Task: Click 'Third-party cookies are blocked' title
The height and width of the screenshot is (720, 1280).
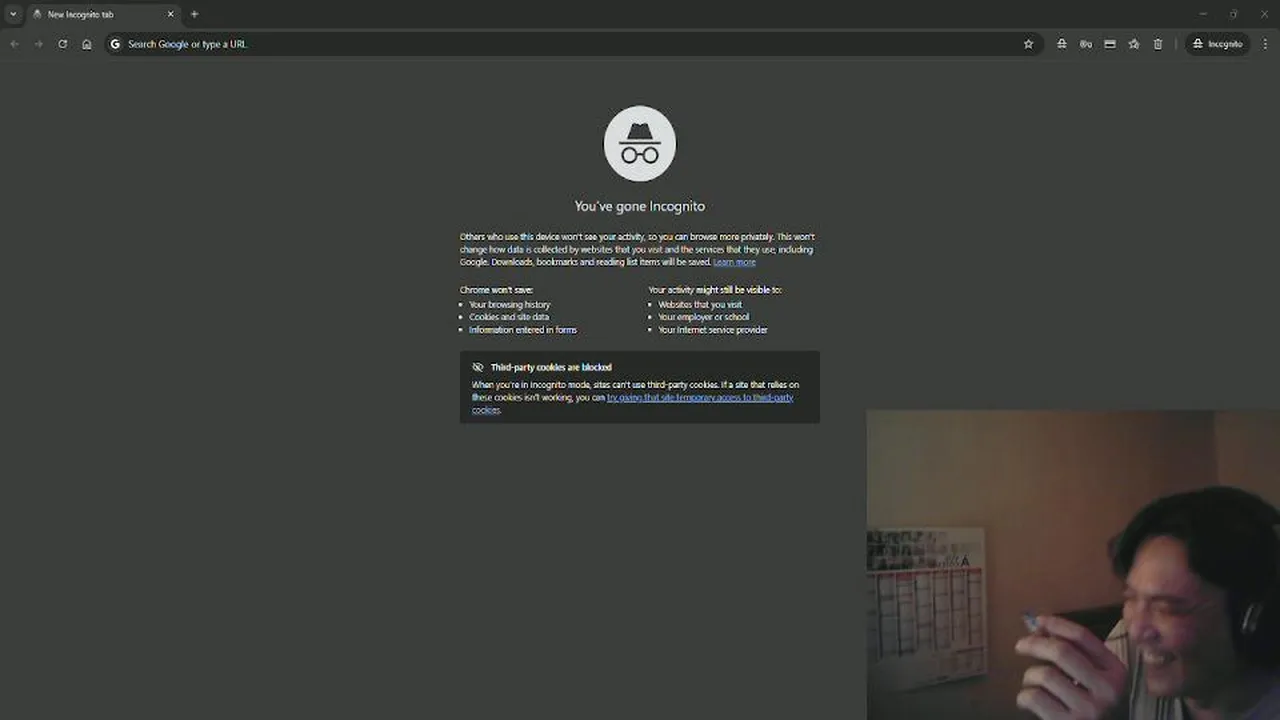Action: coord(551,367)
